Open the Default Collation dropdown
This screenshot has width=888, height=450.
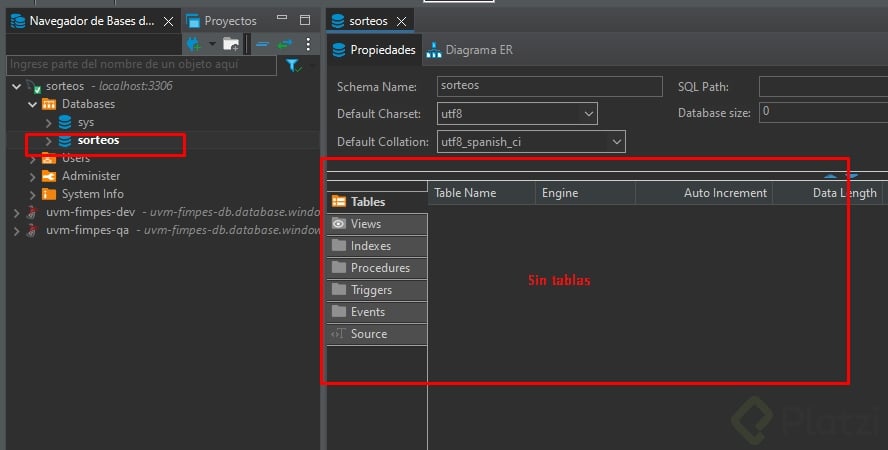point(616,141)
